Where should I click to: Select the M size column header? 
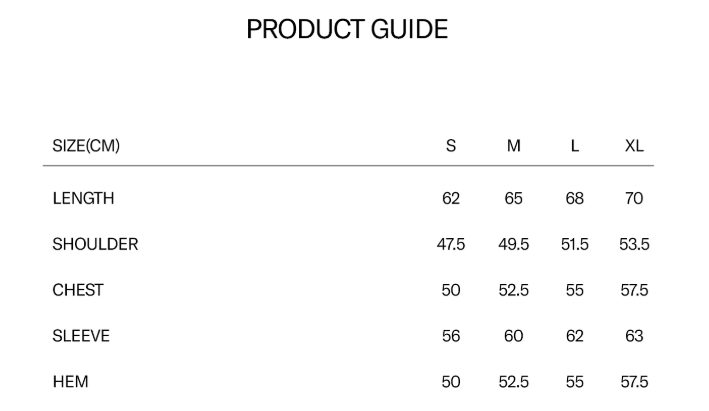[514, 146]
